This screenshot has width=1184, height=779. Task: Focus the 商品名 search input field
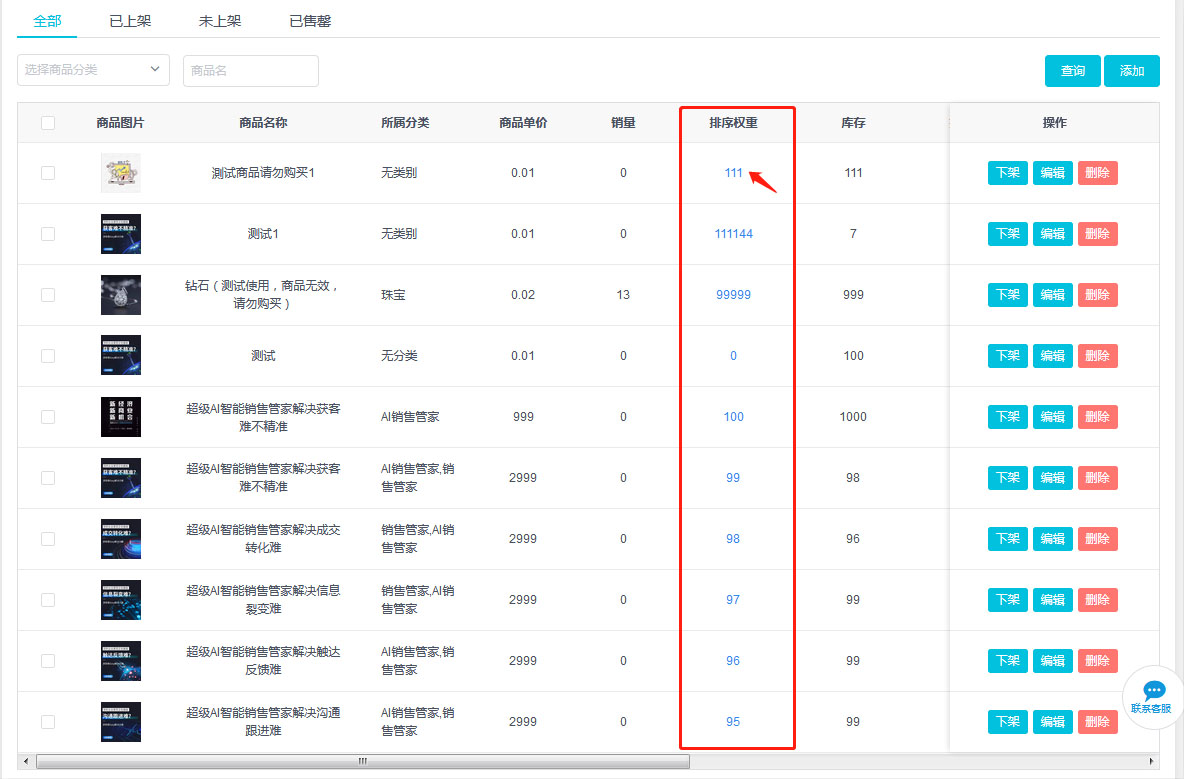click(x=250, y=71)
